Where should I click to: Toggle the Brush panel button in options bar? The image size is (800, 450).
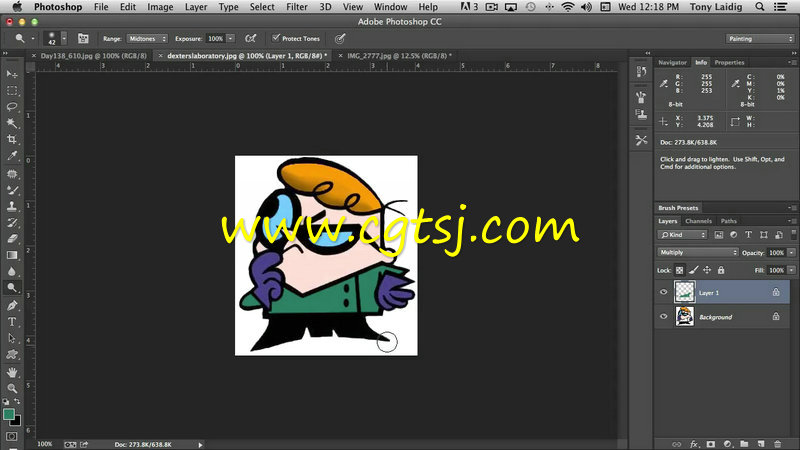pos(83,38)
